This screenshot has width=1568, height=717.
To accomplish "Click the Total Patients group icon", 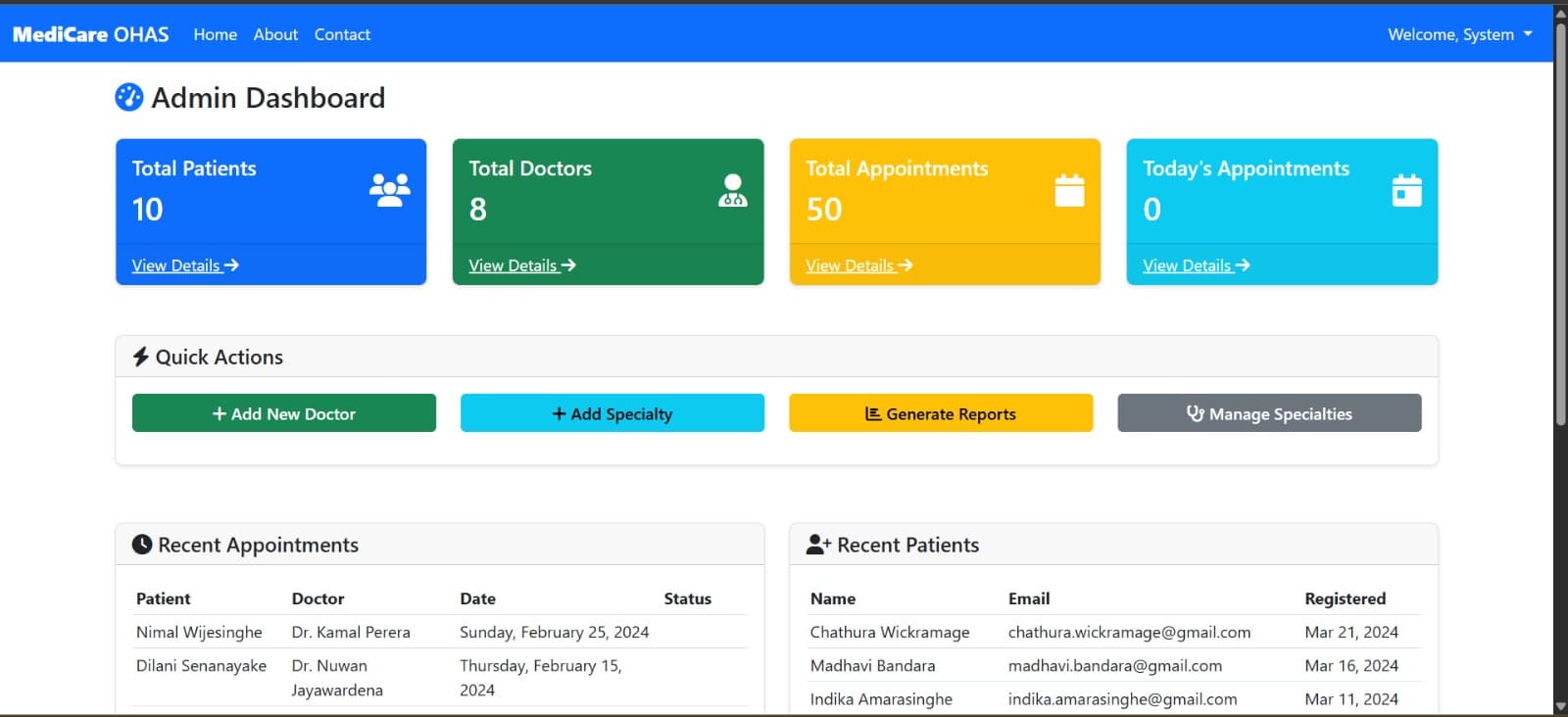I will 390,189.
